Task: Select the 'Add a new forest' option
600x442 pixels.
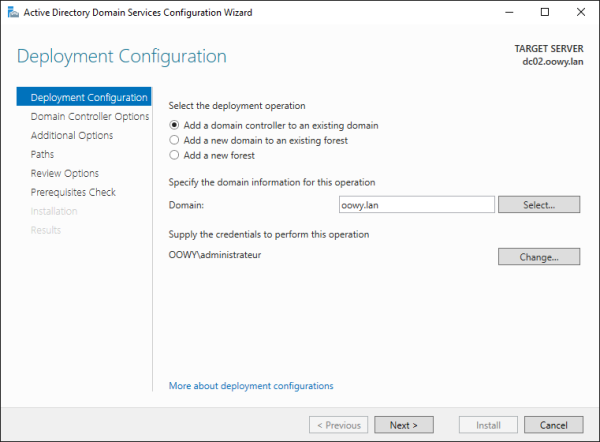Action: pyautogui.click(x=175, y=155)
